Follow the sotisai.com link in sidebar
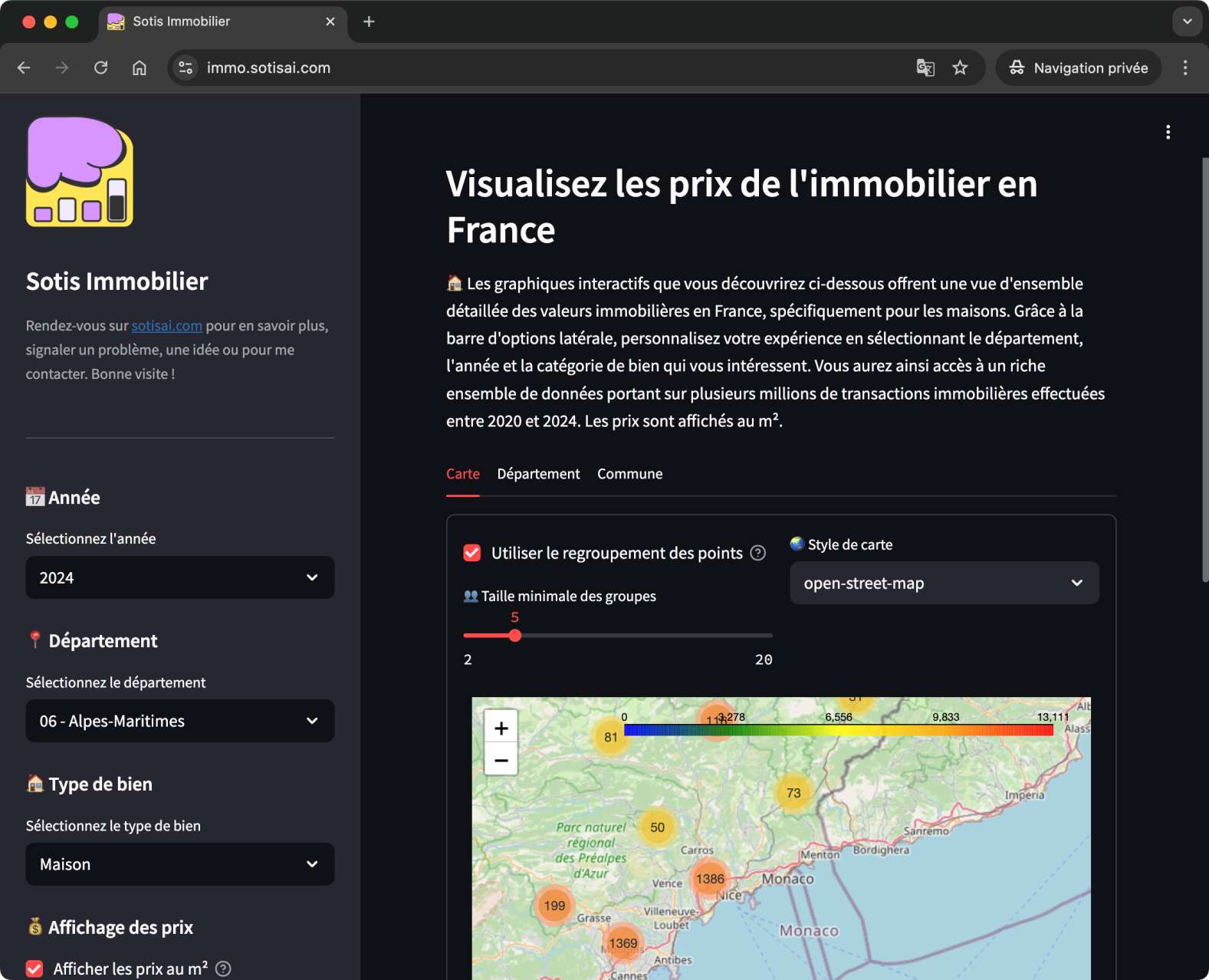 pos(166,326)
